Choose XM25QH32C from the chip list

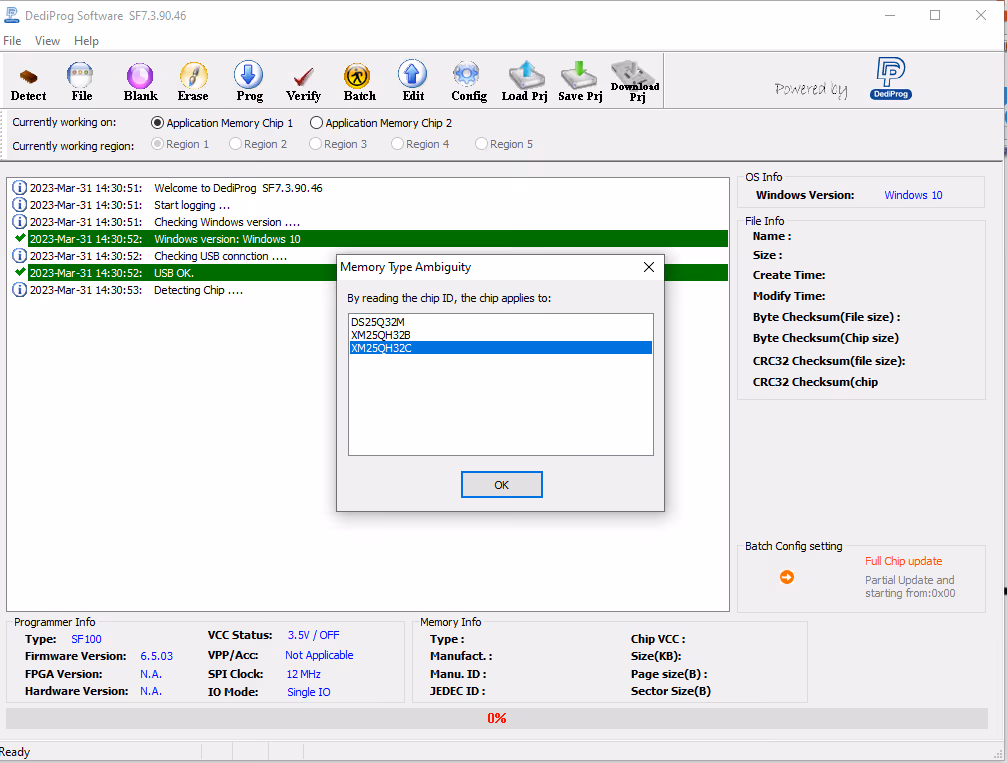coord(501,347)
